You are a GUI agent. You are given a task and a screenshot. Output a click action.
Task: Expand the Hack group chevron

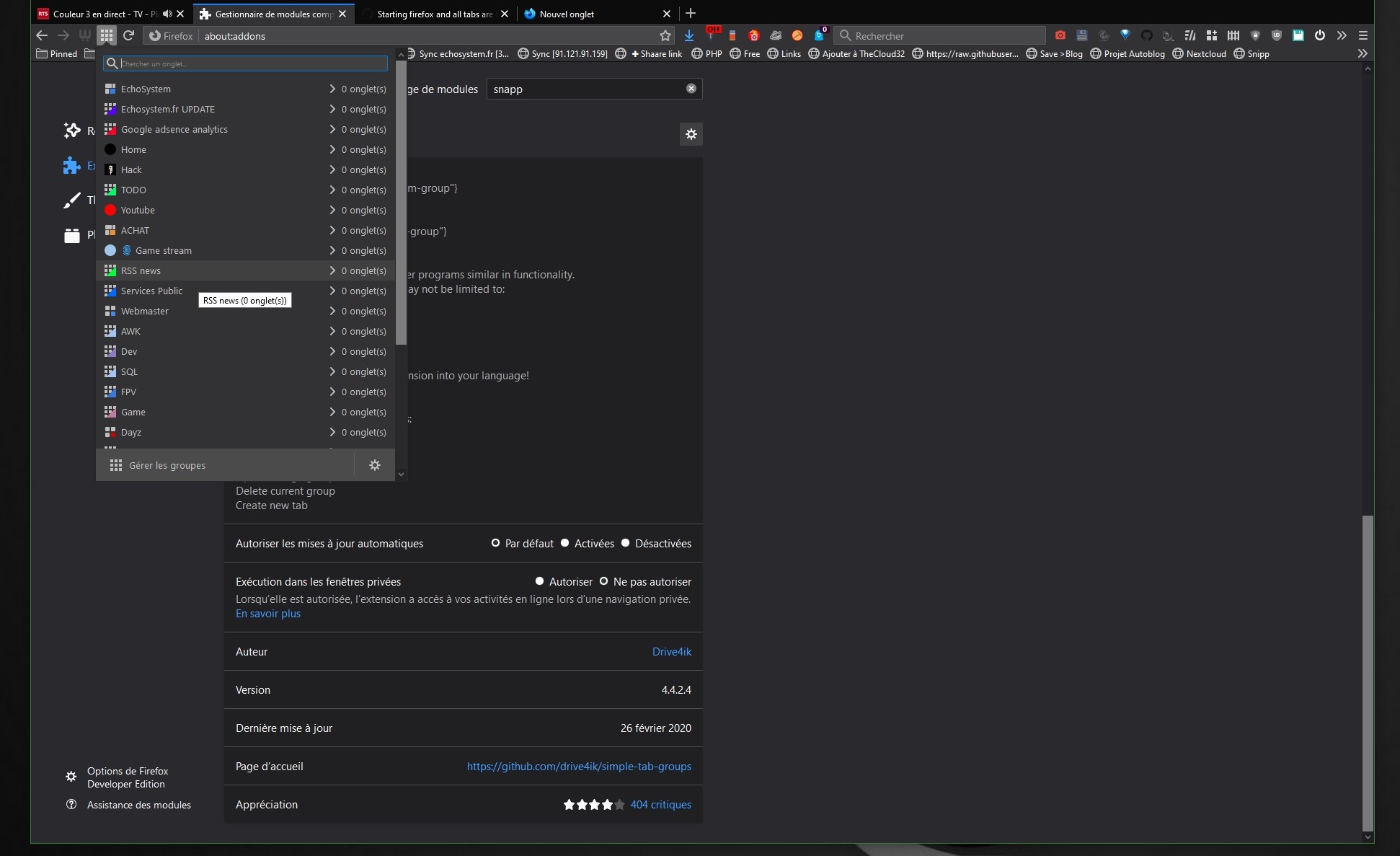point(332,169)
